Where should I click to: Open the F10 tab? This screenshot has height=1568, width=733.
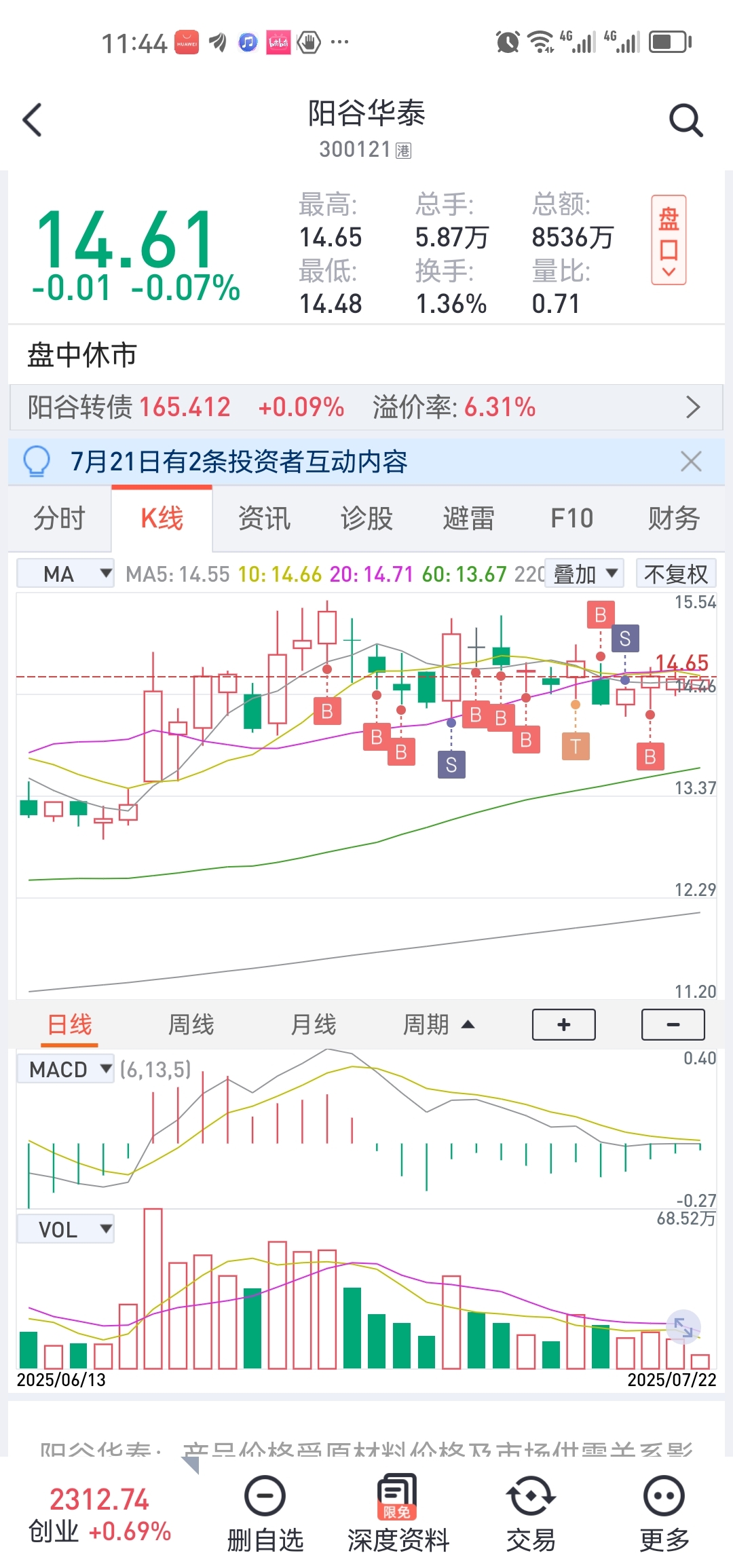(571, 519)
